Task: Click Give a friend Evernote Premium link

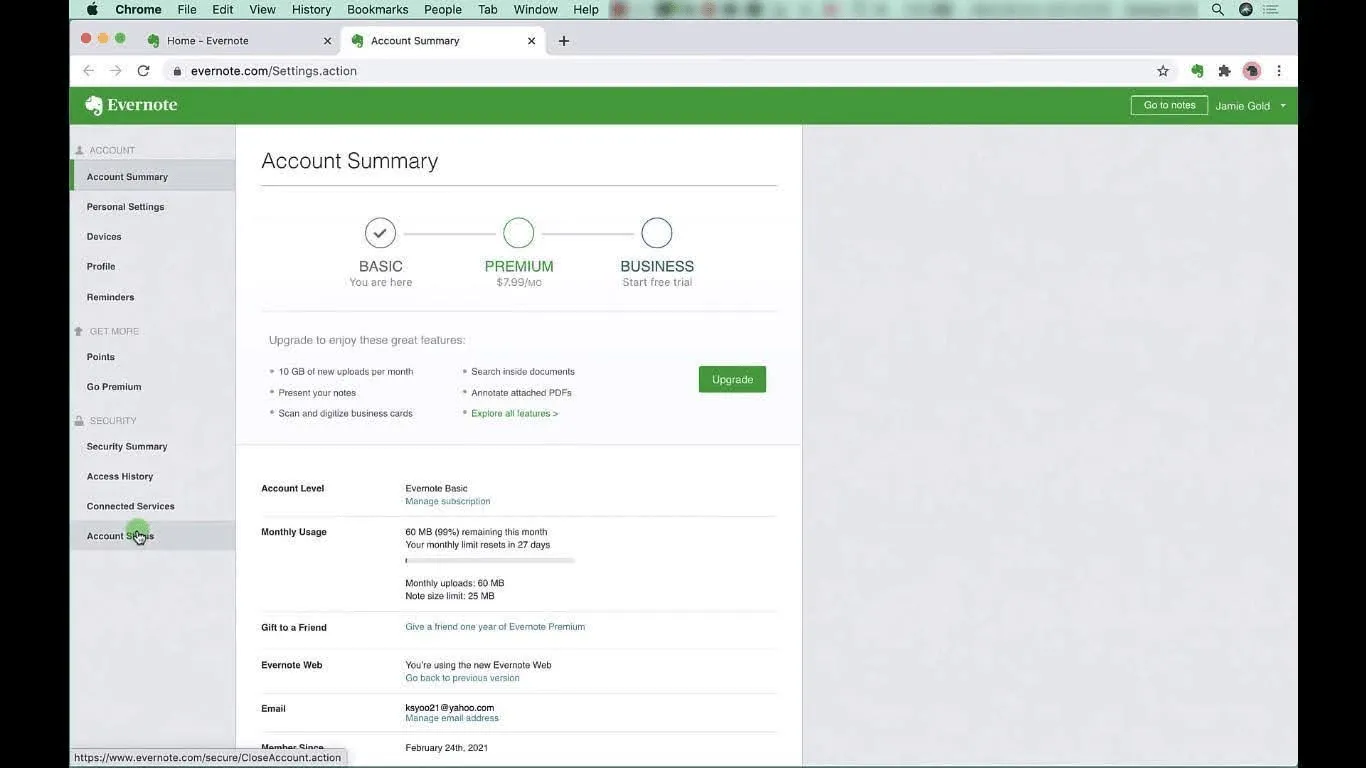Action: click(495, 627)
